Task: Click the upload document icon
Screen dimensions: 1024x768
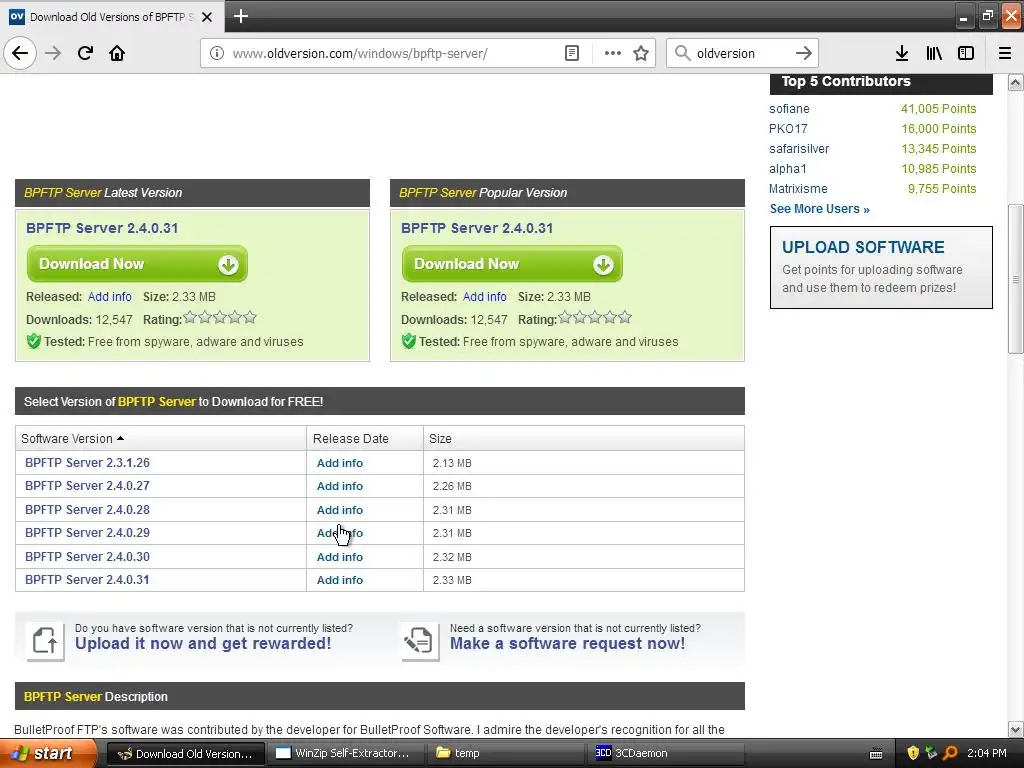Action: [44, 641]
